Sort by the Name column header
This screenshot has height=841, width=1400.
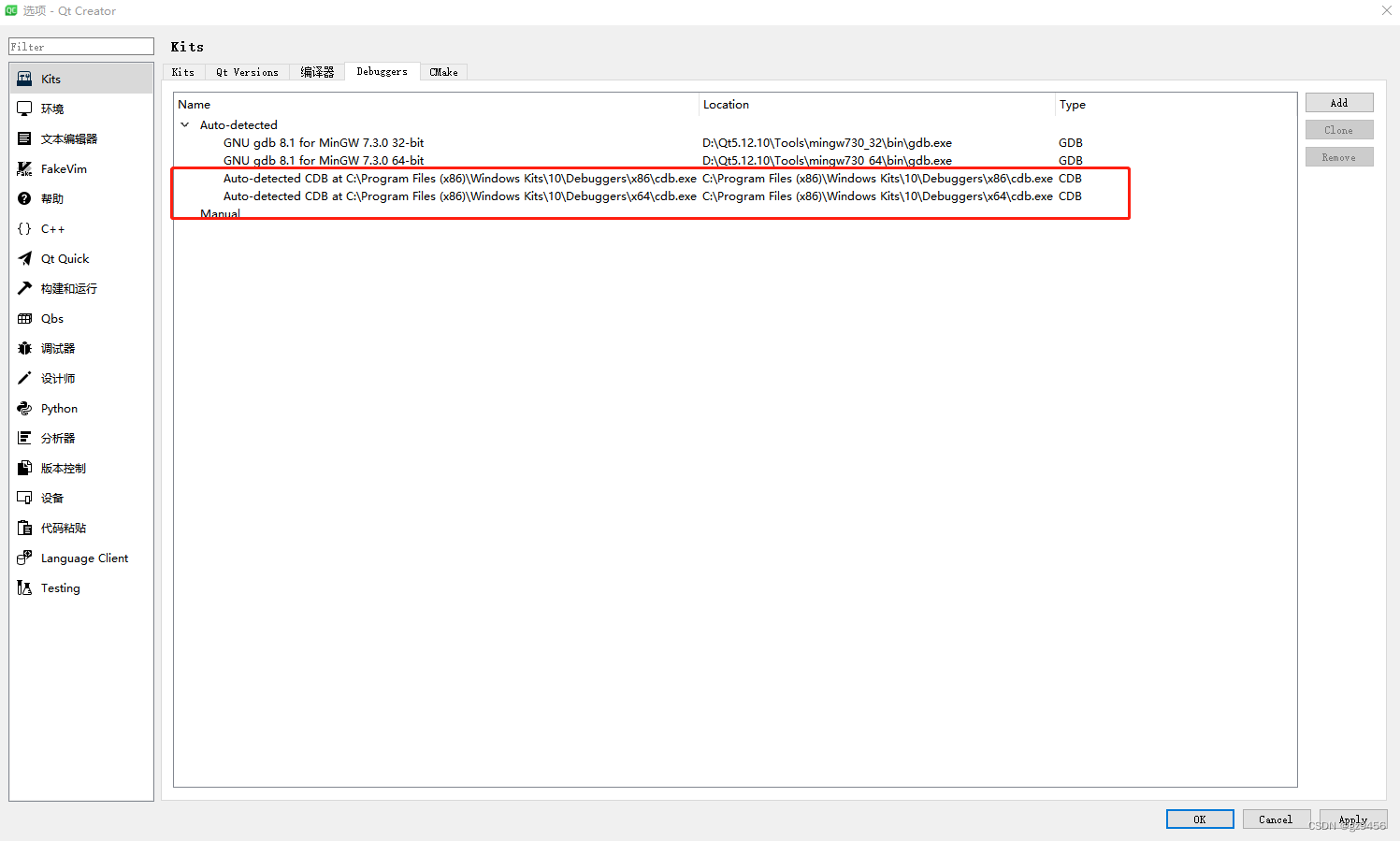[437, 105]
